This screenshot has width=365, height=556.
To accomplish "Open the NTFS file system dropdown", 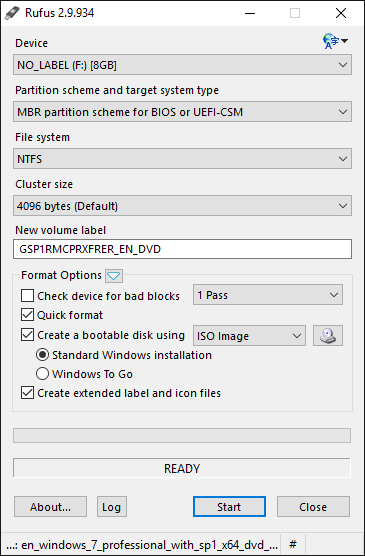I will [182, 159].
